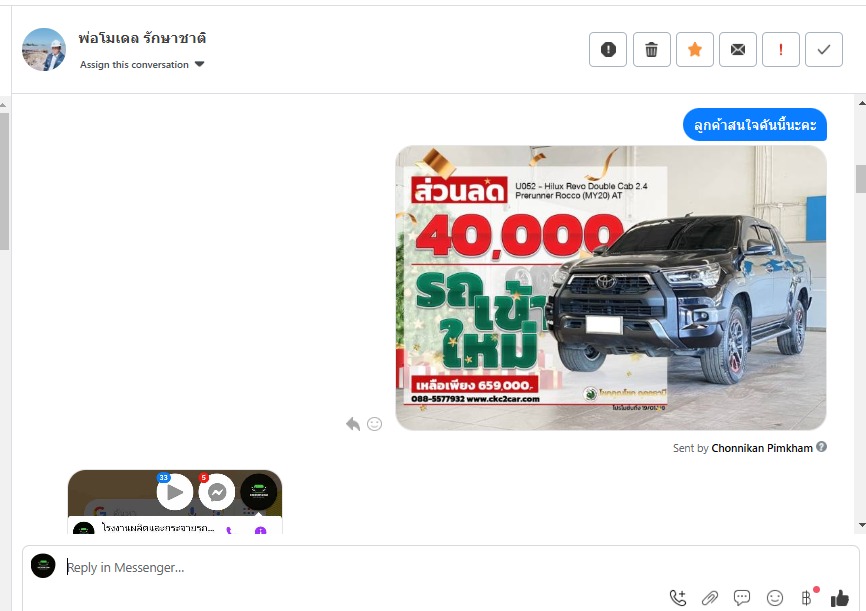The height and width of the screenshot is (611, 866).
Task: Open the Hilux Revo promotional image
Action: [611, 288]
